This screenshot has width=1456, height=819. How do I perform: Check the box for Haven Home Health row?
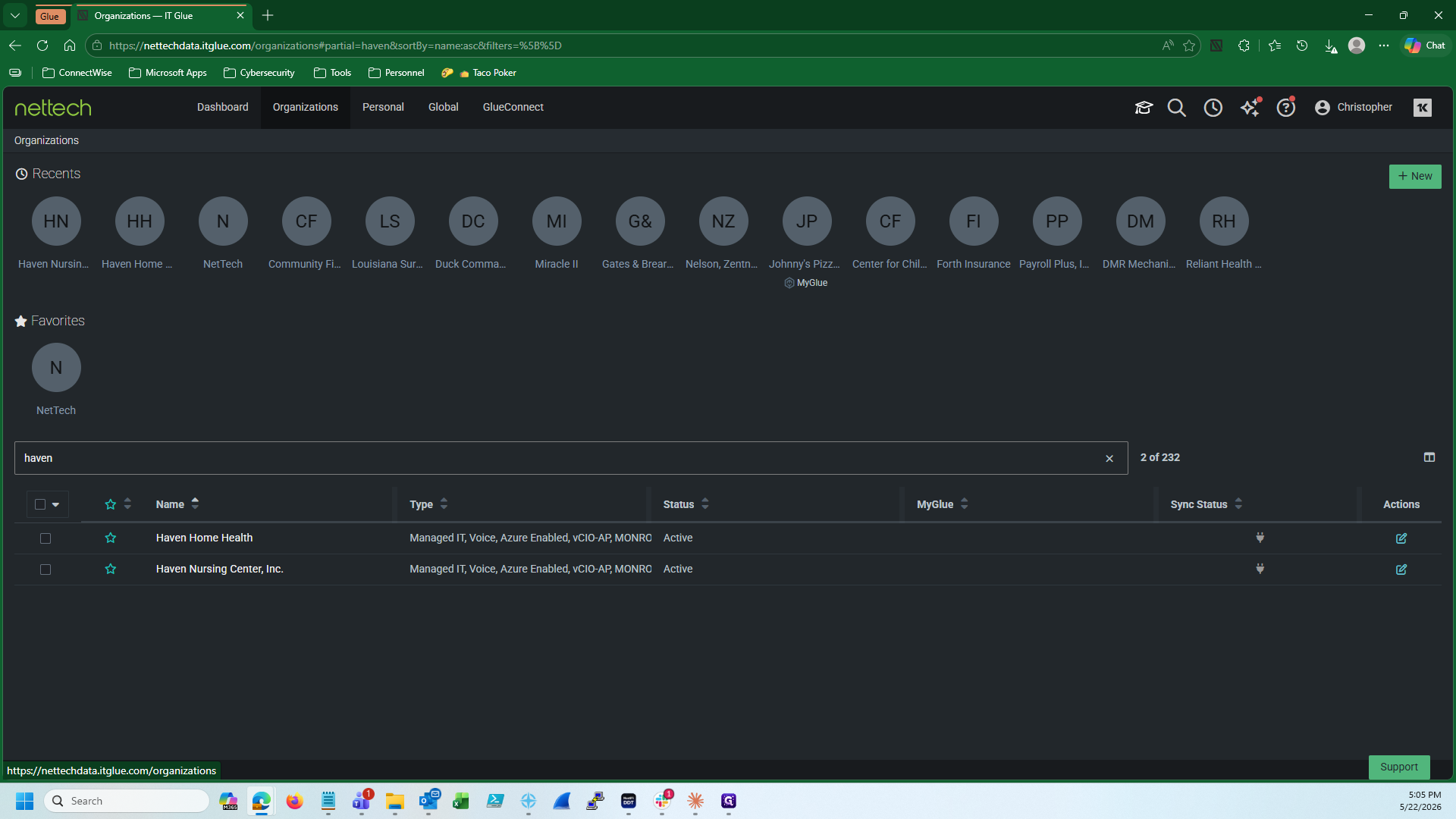(45, 538)
